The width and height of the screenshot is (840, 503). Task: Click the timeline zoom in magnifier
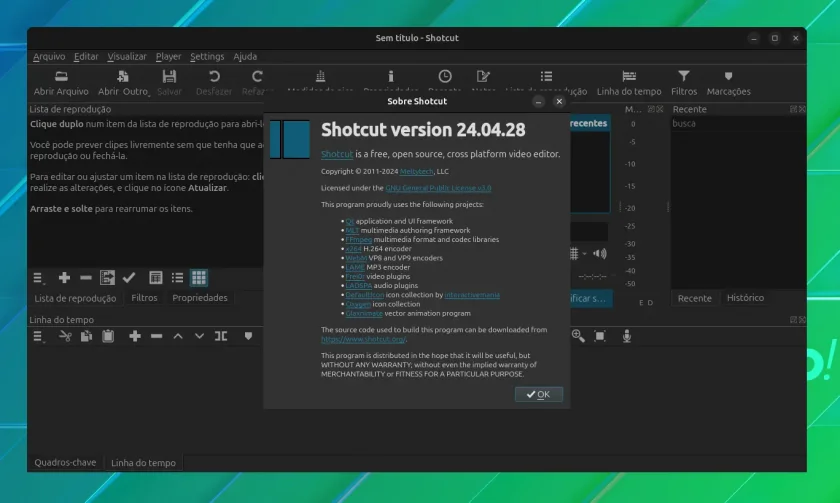point(578,336)
